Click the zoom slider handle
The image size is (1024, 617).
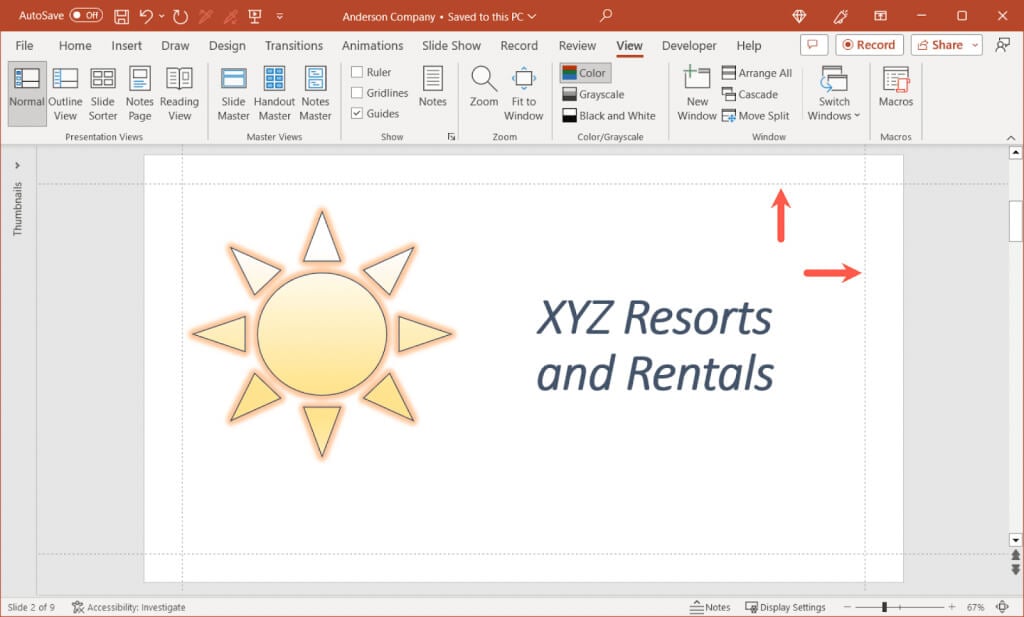point(884,607)
